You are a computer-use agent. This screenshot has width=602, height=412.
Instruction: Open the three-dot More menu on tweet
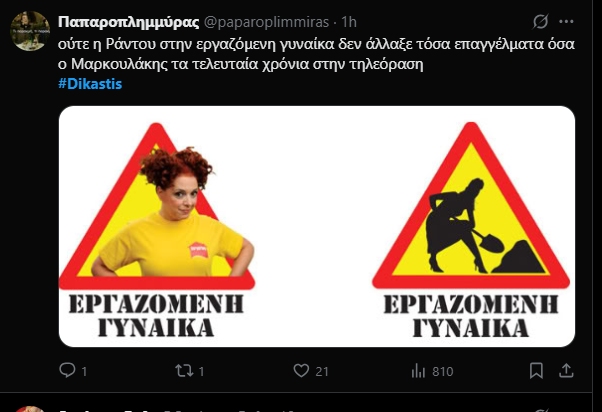click(x=566, y=22)
